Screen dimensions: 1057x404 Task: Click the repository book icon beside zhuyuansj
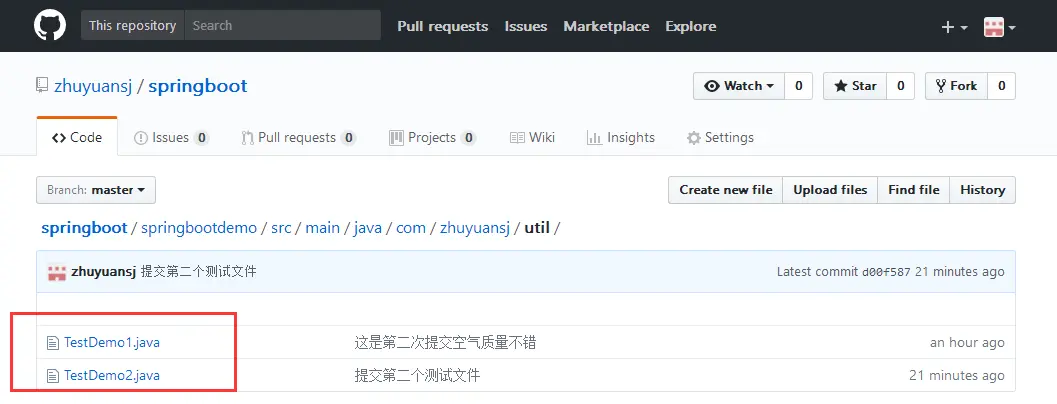click(42, 86)
